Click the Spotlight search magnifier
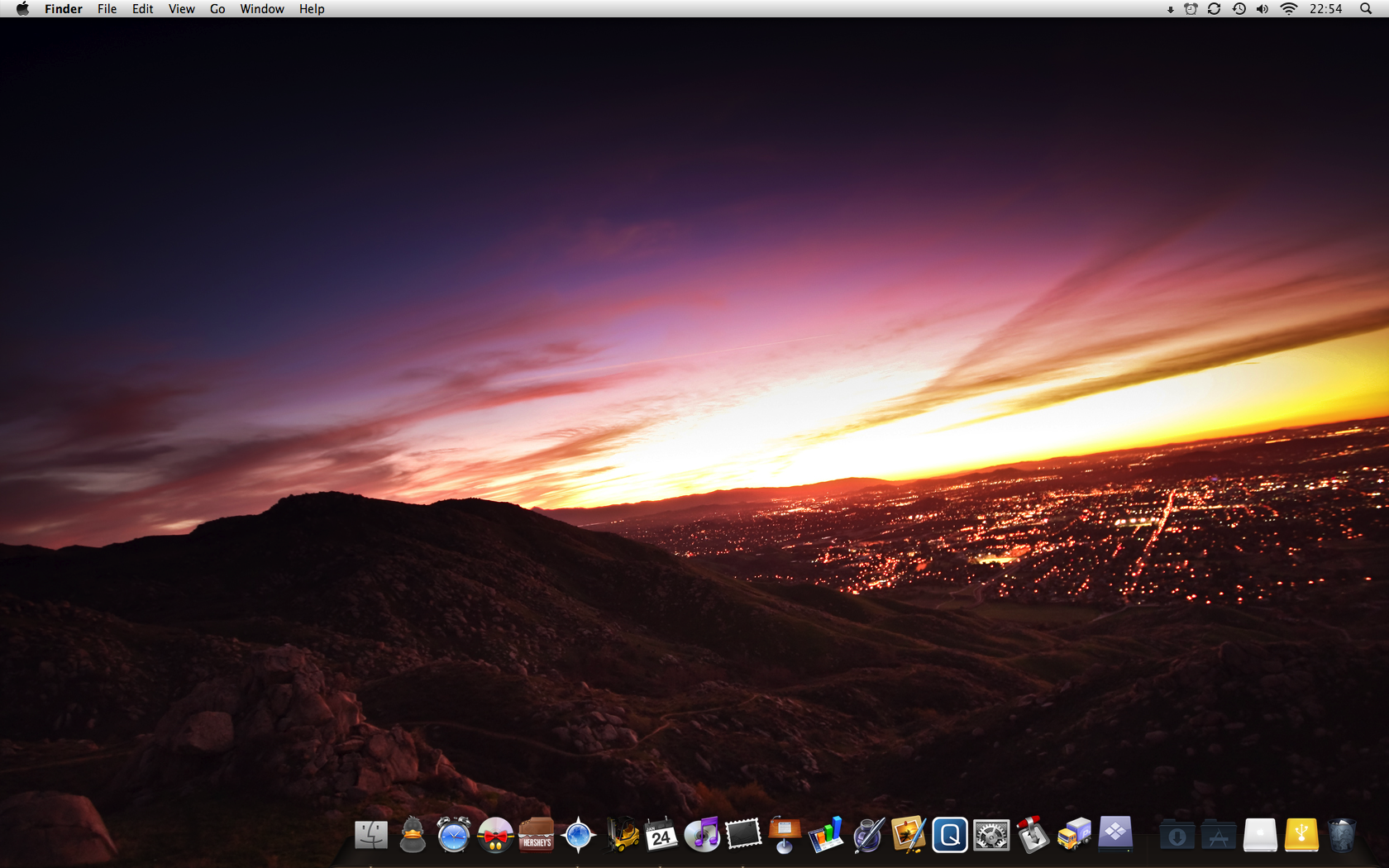Screen dimensions: 1389x868 (1366, 9)
